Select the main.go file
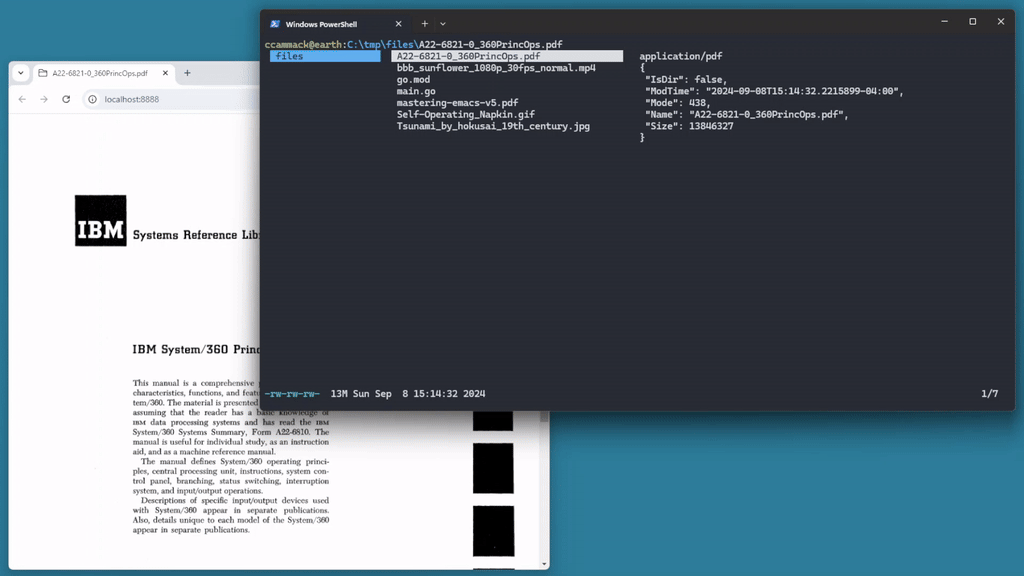Screen dimensions: 1024x576 tap(416, 91)
